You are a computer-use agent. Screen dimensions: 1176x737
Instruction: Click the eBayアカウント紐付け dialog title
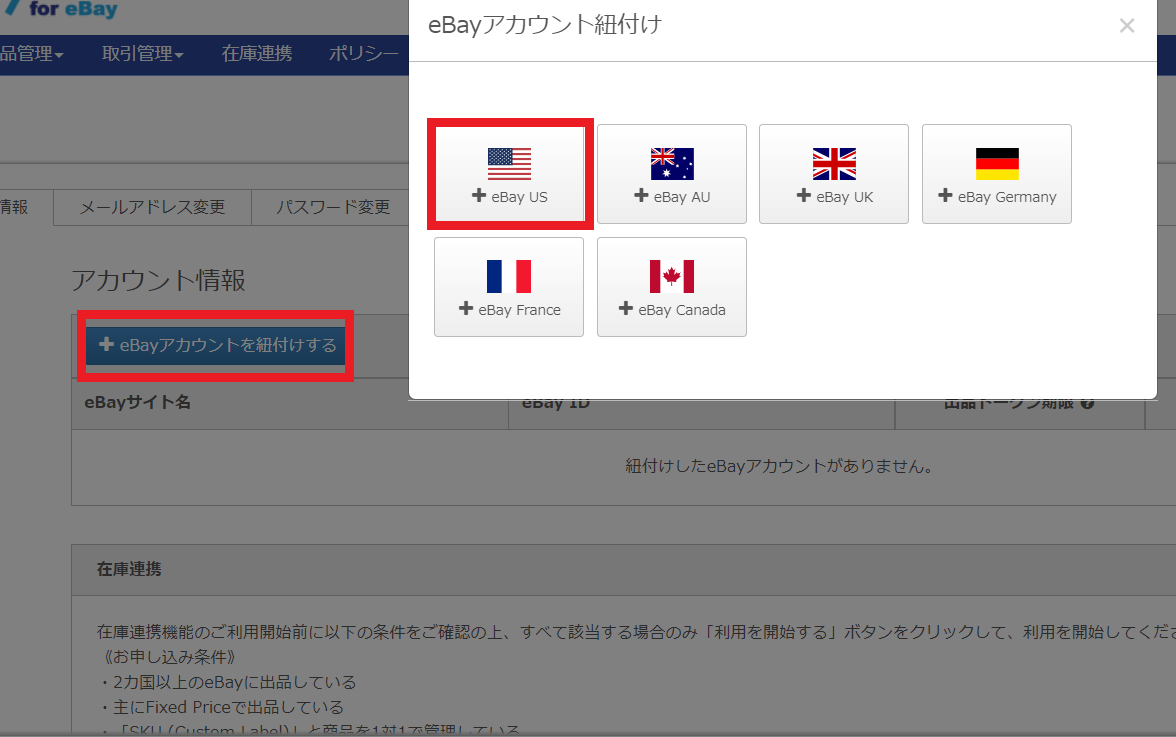[545, 25]
